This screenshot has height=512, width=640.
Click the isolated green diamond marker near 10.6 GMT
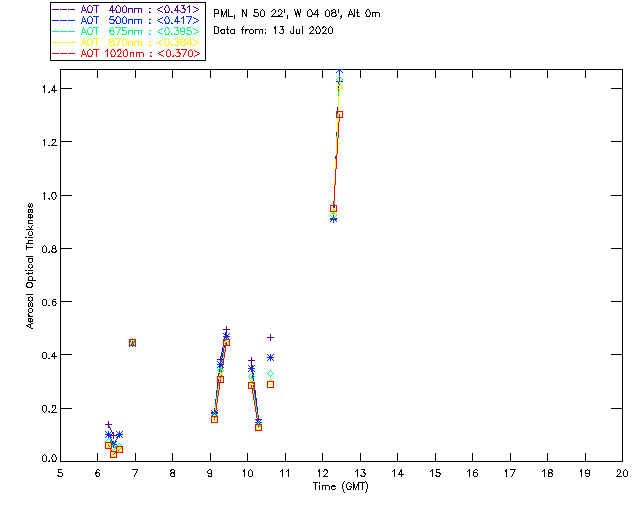(x=270, y=374)
